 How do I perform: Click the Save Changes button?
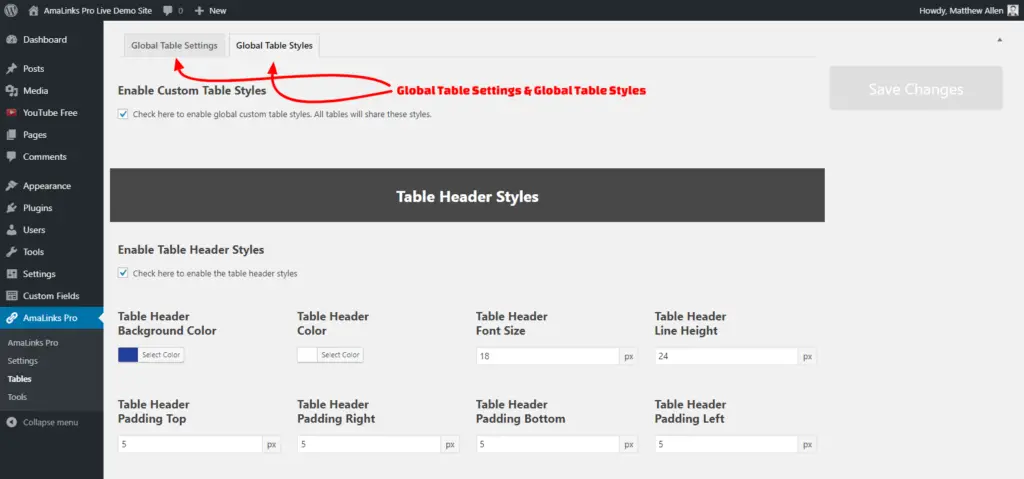coord(916,88)
